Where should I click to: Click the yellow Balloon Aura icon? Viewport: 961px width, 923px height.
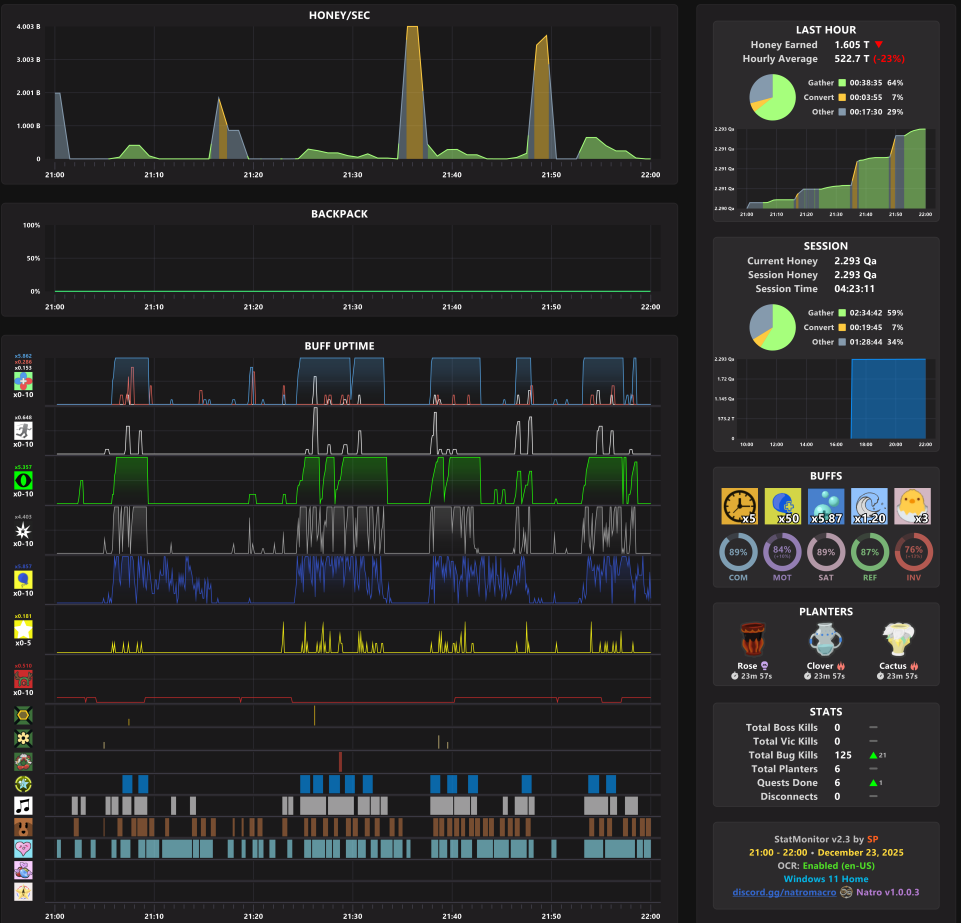pos(23,580)
